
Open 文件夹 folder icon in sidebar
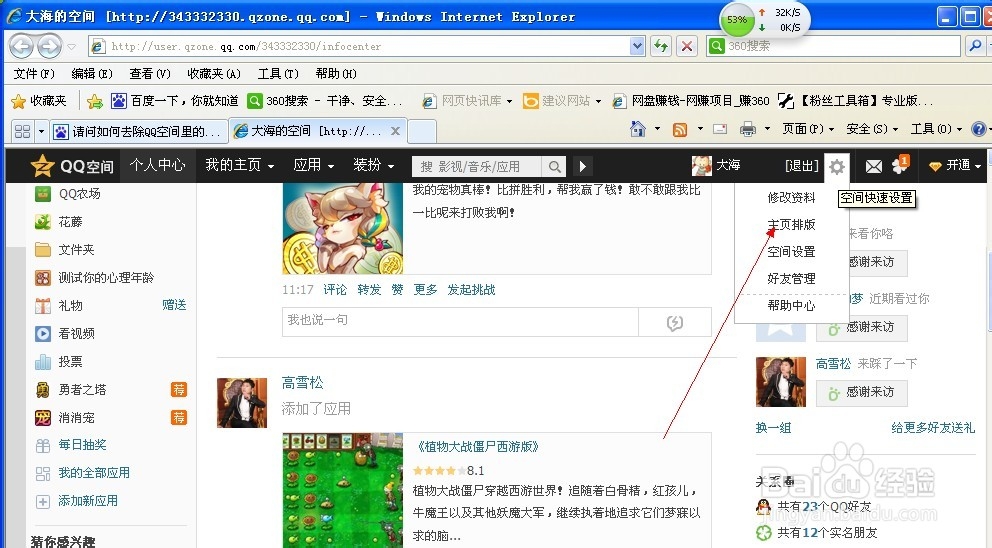pos(42,249)
